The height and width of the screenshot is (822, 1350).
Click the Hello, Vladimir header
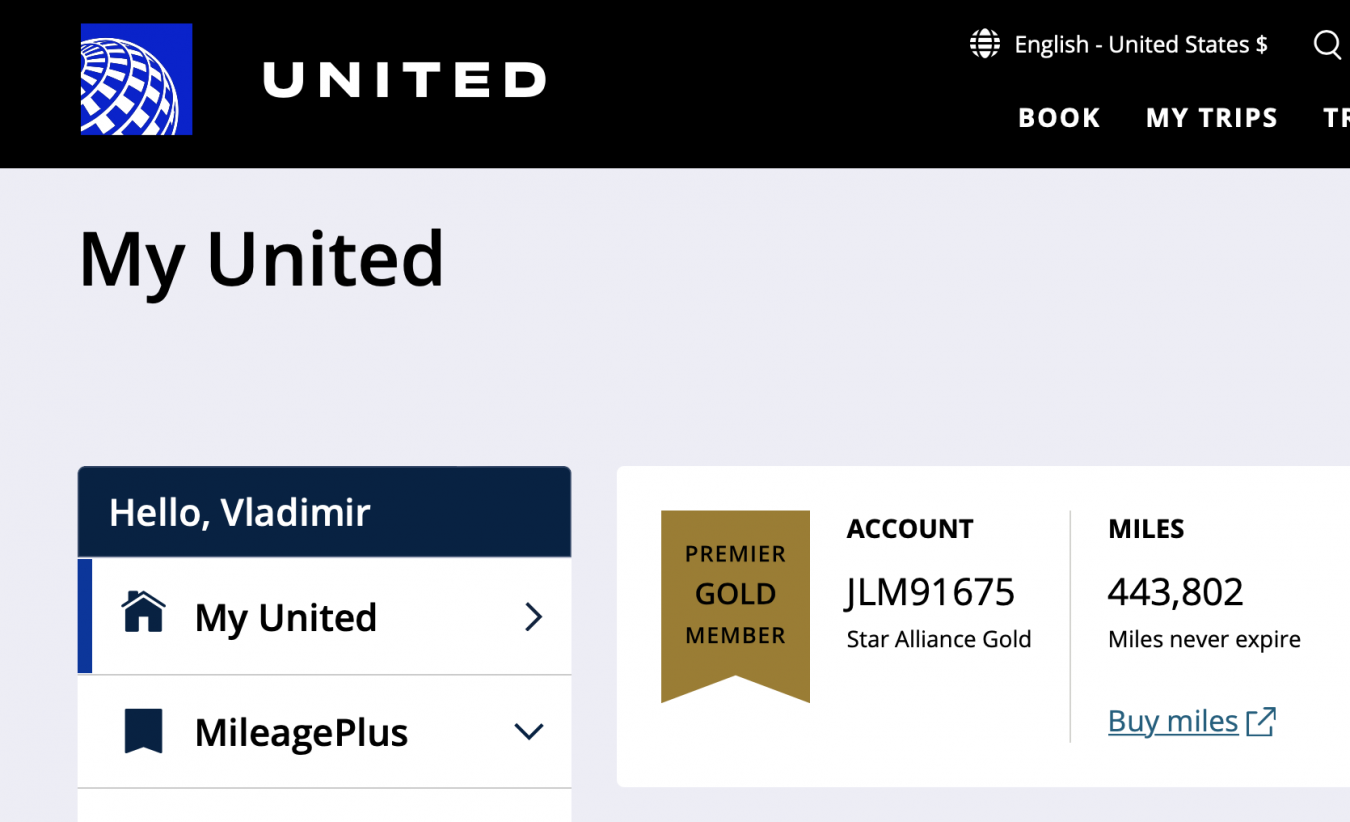[240, 513]
